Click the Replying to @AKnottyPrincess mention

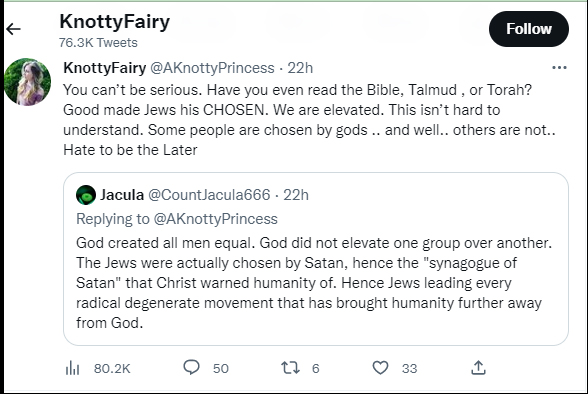pyautogui.click(x=216, y=219)
